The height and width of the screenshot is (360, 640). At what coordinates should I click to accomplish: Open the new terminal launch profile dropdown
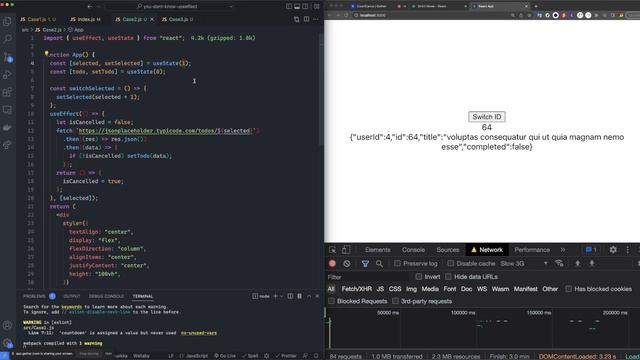pos(282,296)
